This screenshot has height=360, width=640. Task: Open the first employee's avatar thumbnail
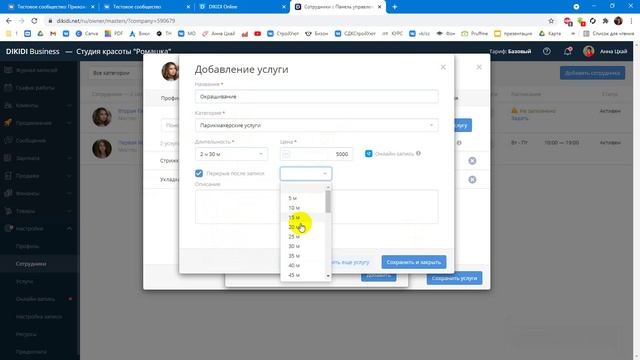pos(102,117)
